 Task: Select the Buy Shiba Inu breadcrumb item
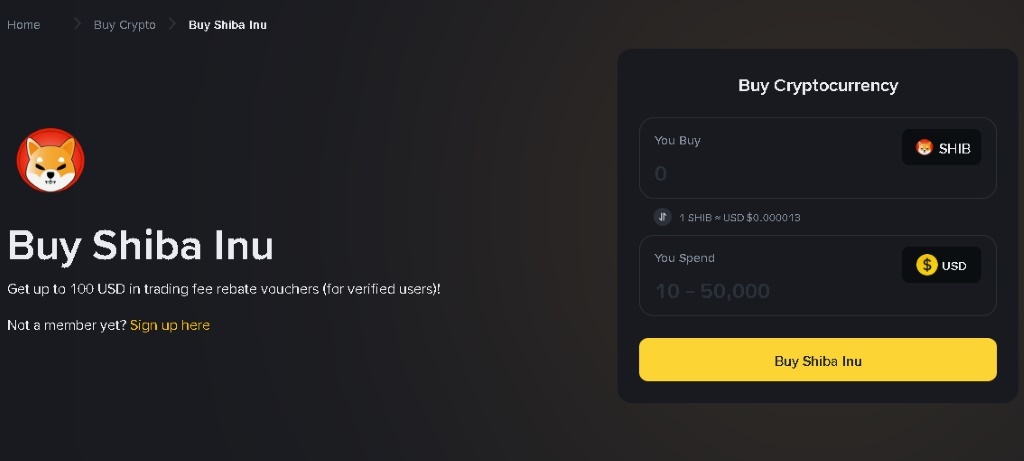[x=227, y=24]
